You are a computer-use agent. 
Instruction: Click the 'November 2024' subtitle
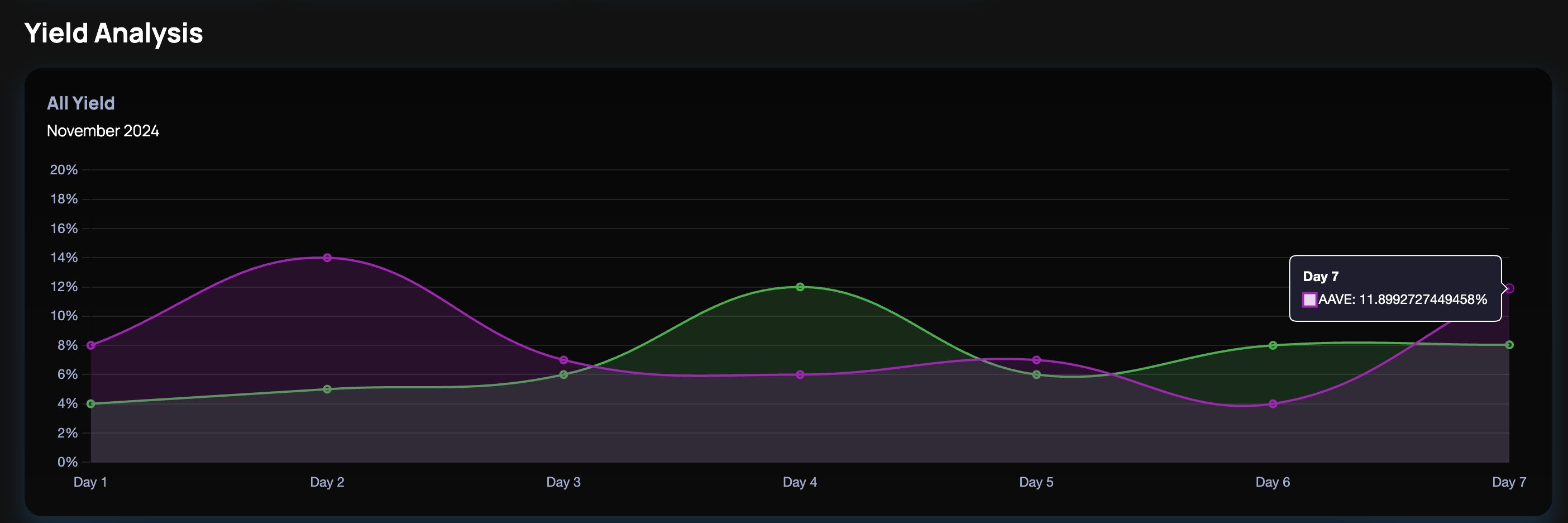[103, 131]
